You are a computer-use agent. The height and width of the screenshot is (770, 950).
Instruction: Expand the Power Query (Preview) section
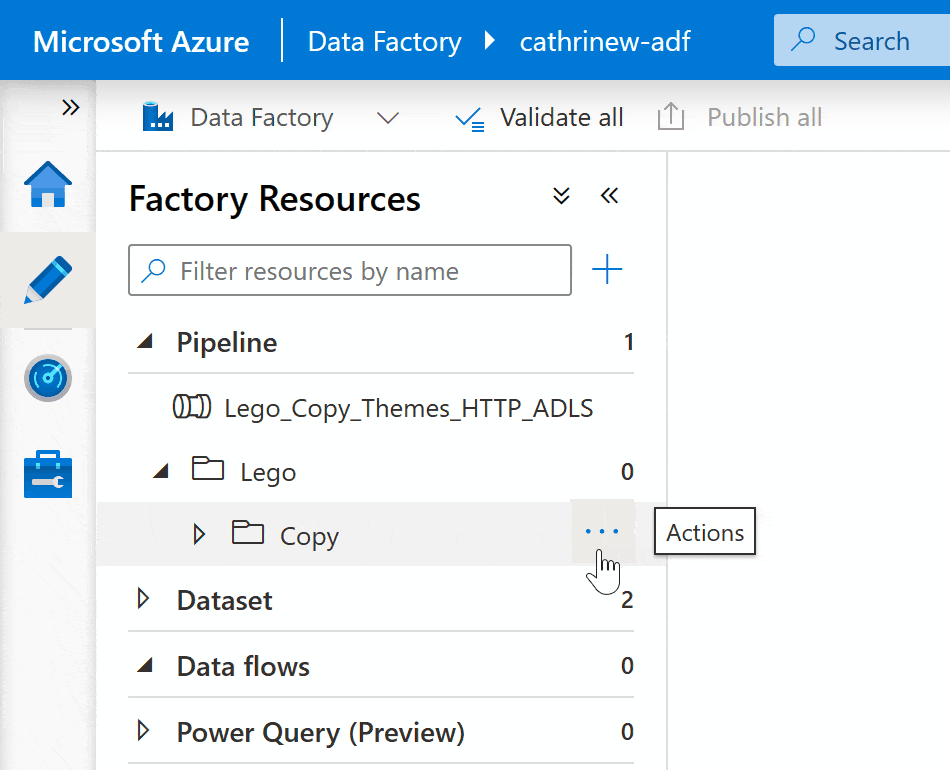(143, 732)
